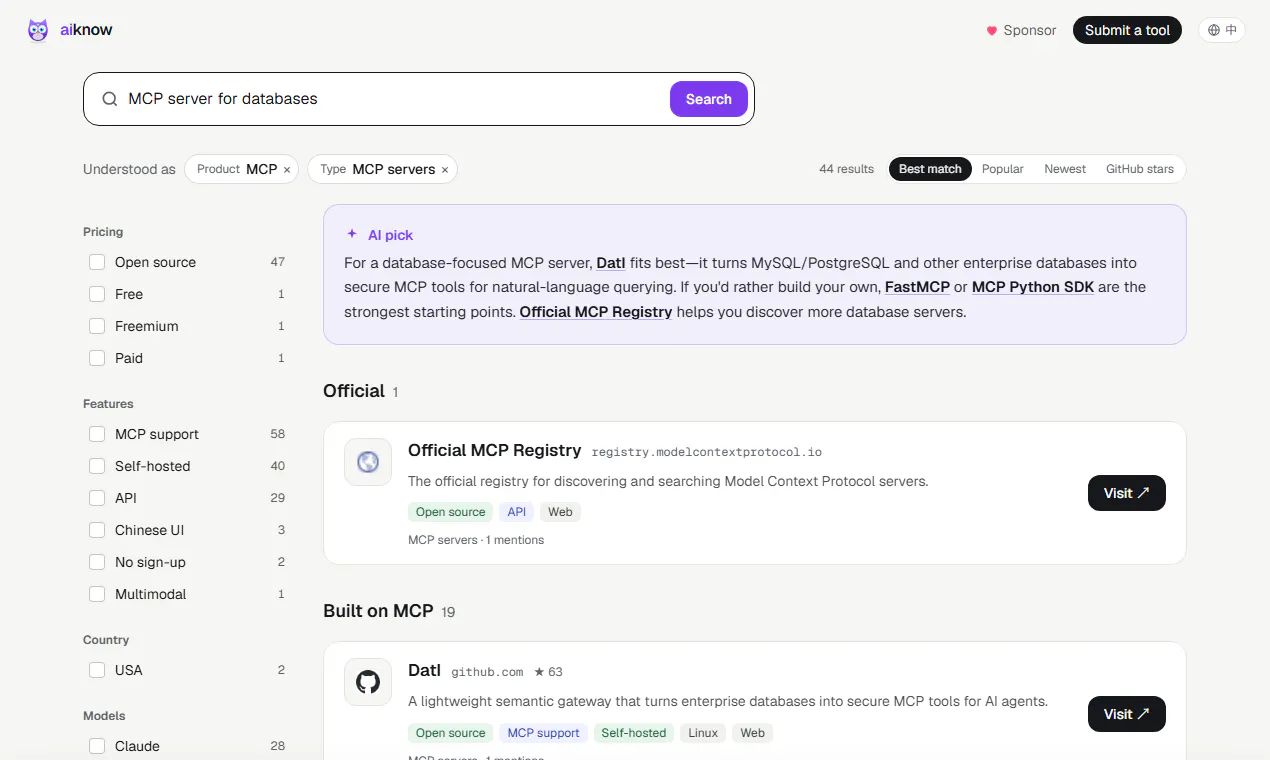The width and height of the screenshot is (1270, 760).
Task: Focus the search field containing MCP server for databases
Action: tap(394, 99)
